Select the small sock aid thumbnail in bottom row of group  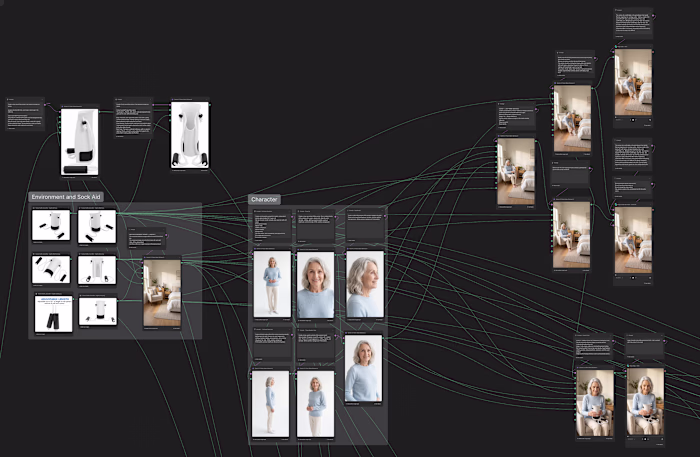(x=98, y=311)
